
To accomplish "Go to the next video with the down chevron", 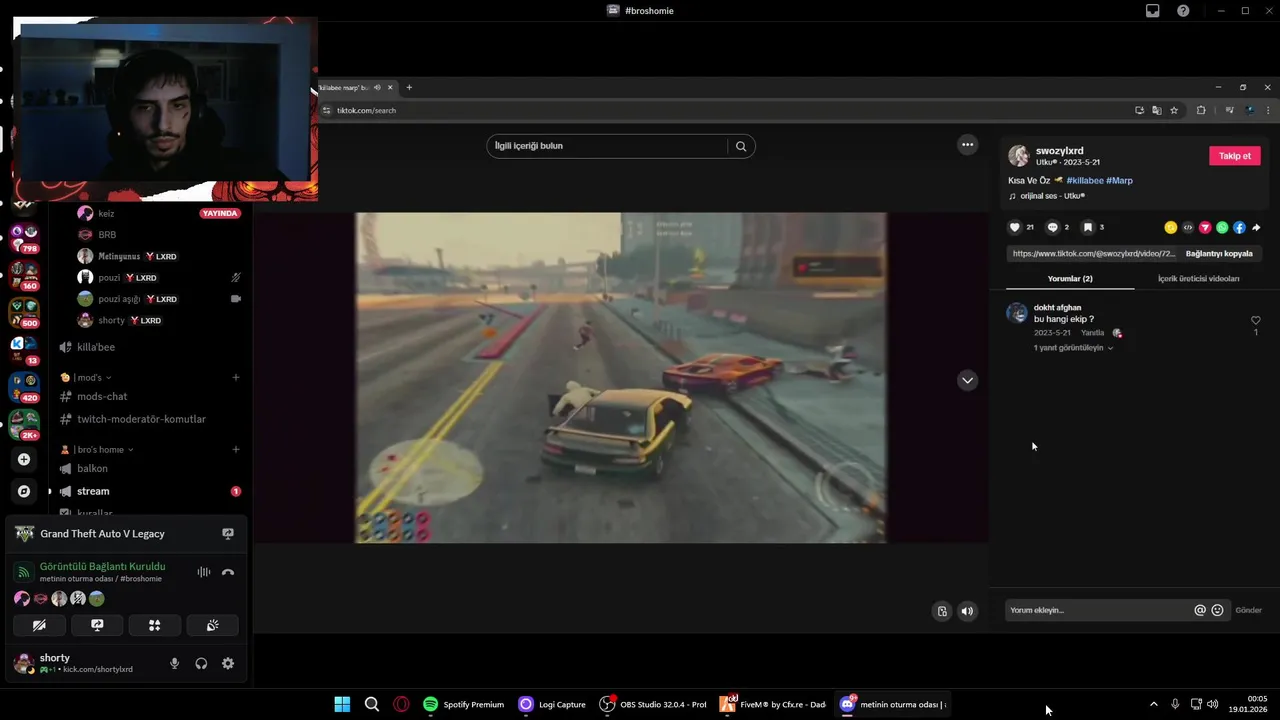I will click(967, 380).
